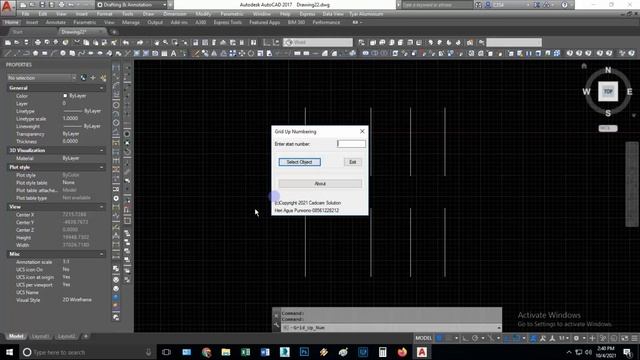This screenshot has width=640, height=360.
Task: Open Windows Task View button
Action: pos(166,352)
